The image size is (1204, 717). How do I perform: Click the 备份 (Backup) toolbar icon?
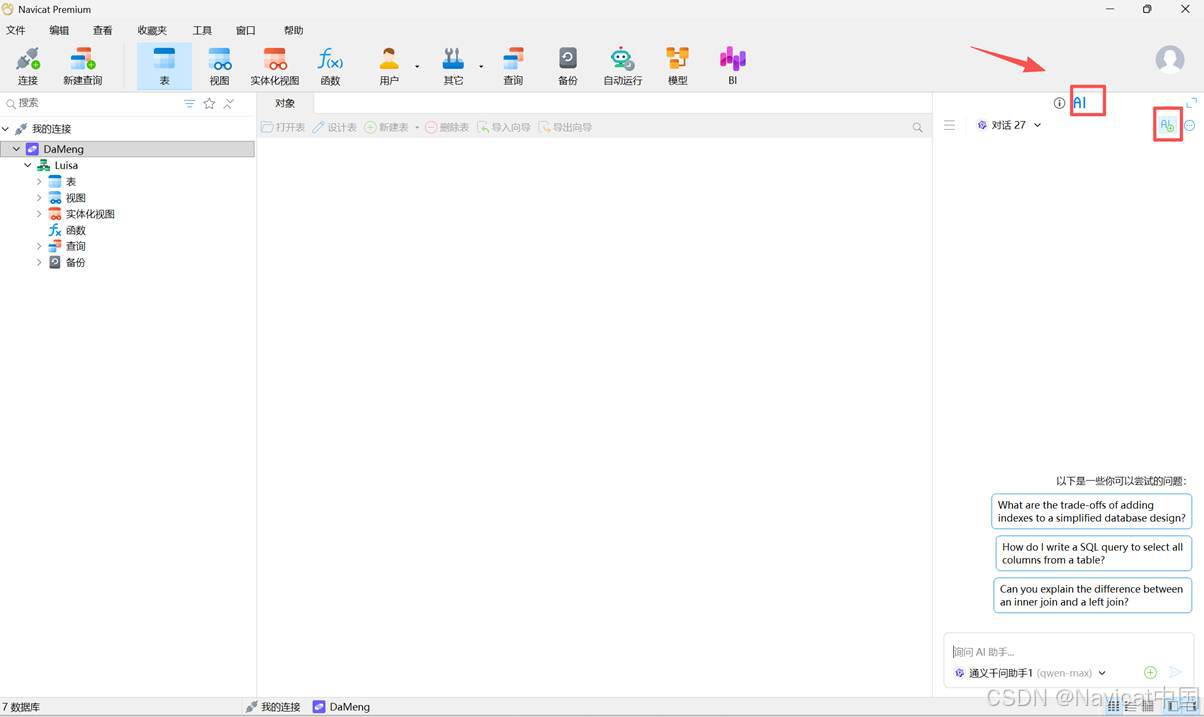[568, 66]
